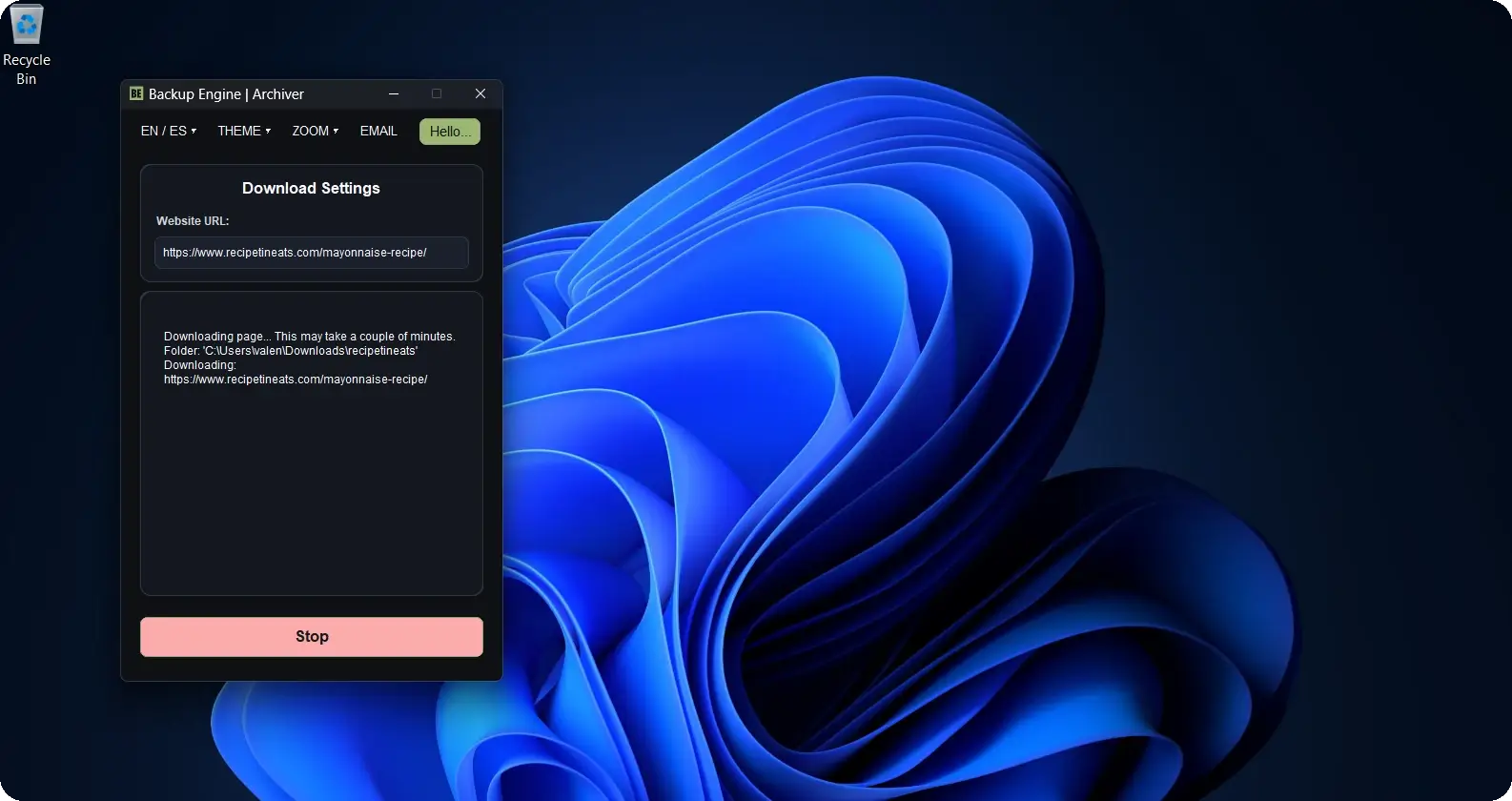Click the 'Downloading page...' log line
This screenshot has height=801, width=1512.
coord(310,337)
